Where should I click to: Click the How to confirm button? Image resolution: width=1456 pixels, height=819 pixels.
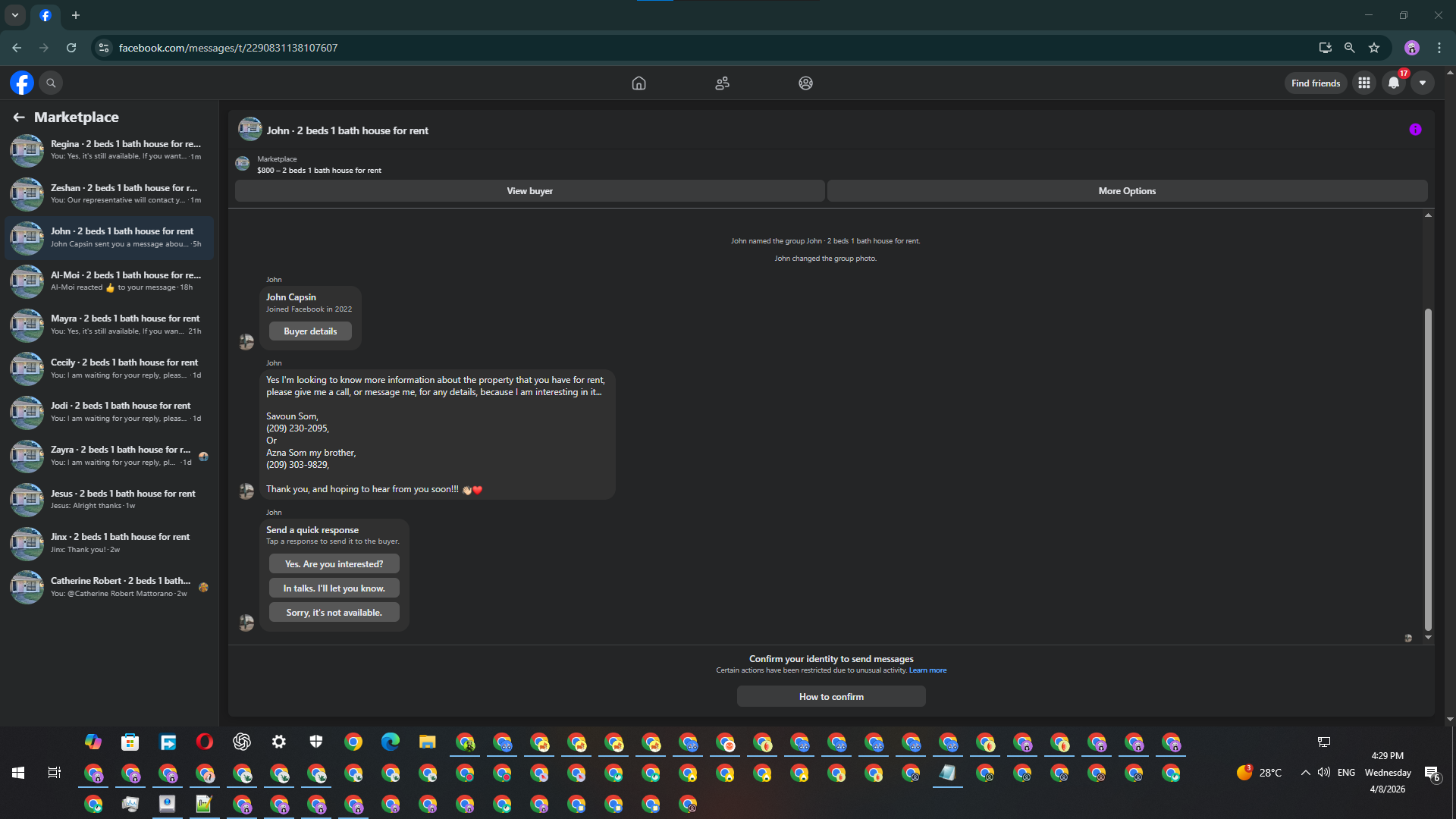(831, 697)
